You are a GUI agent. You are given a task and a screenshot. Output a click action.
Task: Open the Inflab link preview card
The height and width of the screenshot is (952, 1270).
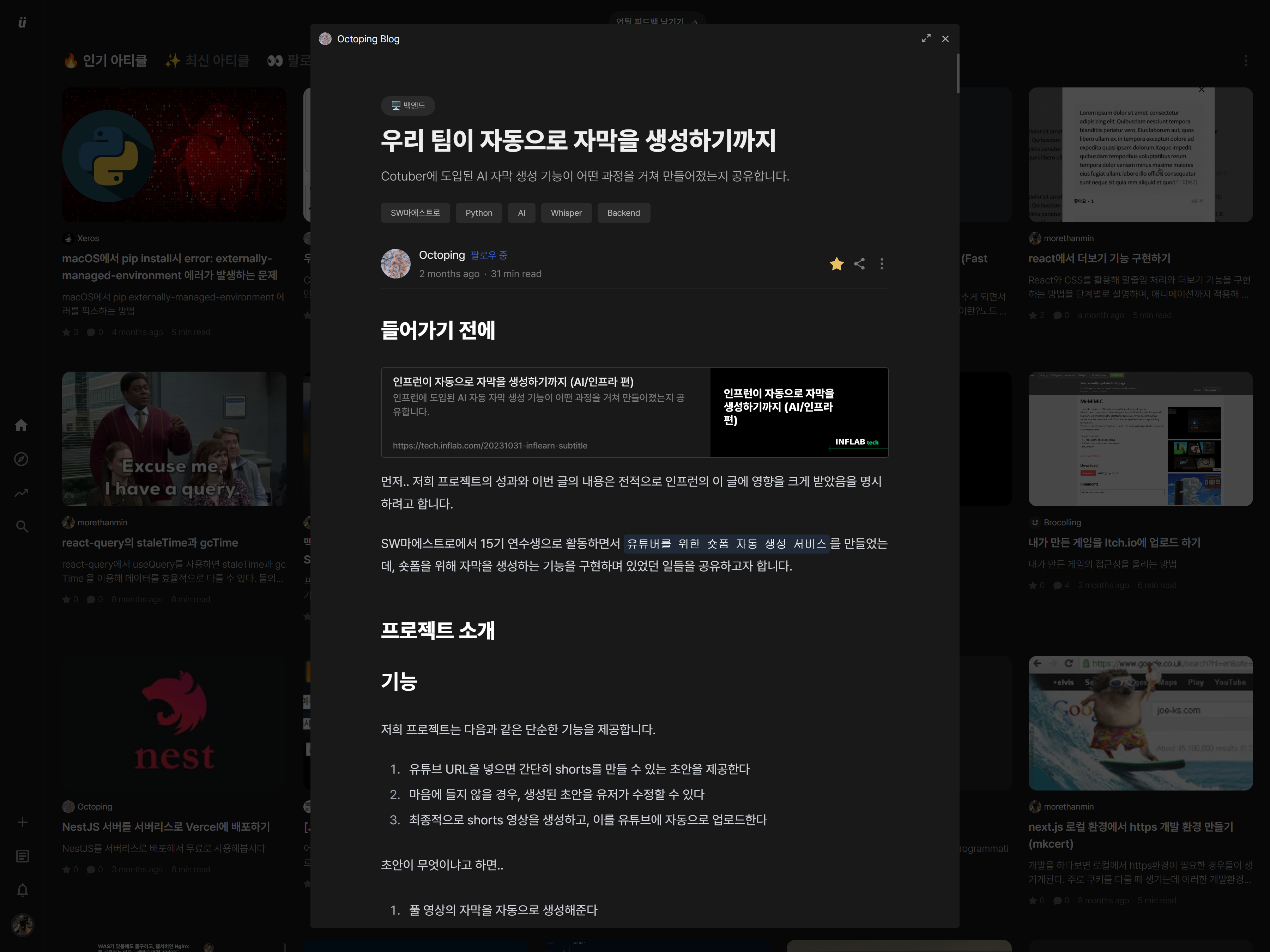click(634, 413)
